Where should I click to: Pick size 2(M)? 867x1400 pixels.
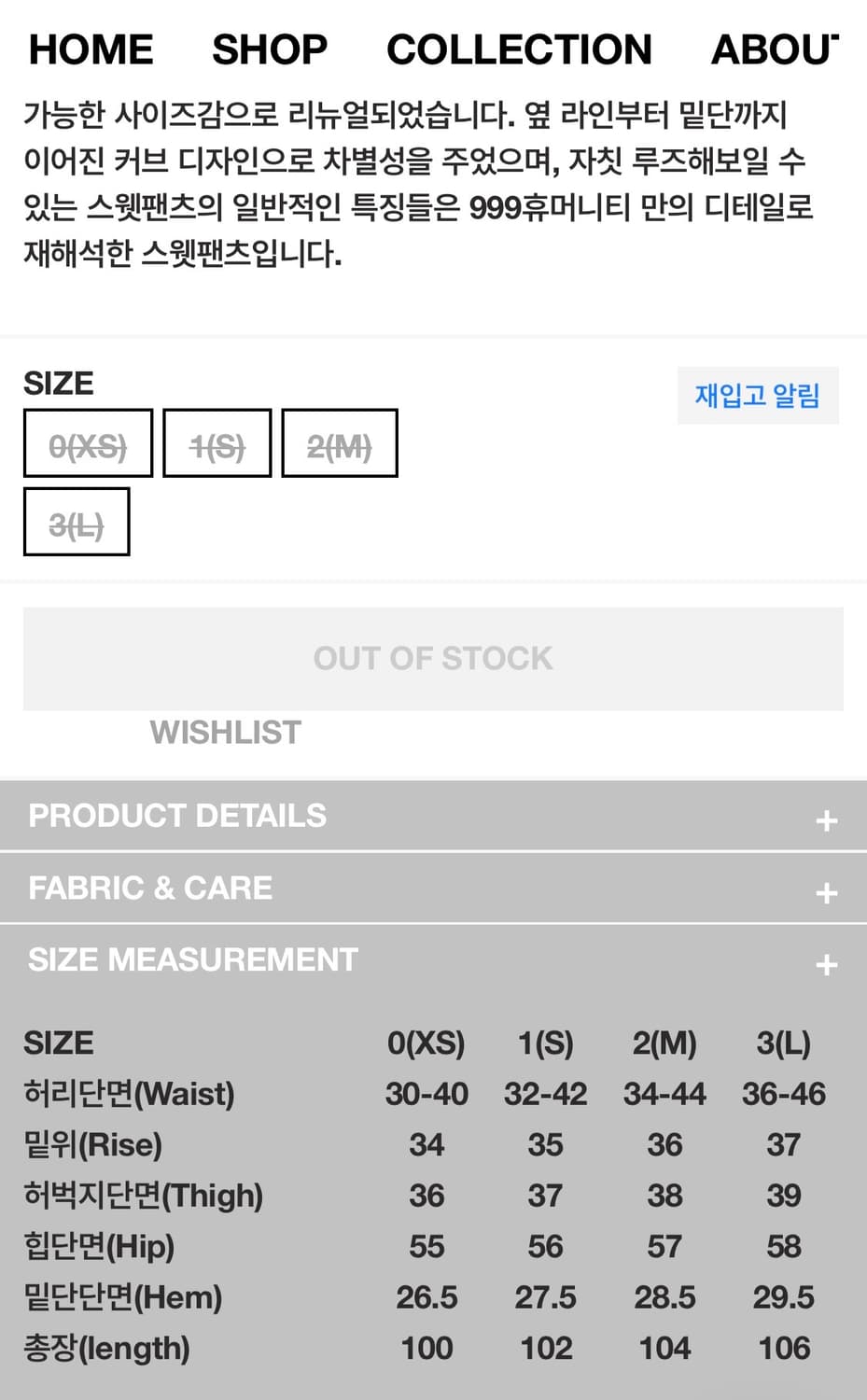(x=340, y=443)
